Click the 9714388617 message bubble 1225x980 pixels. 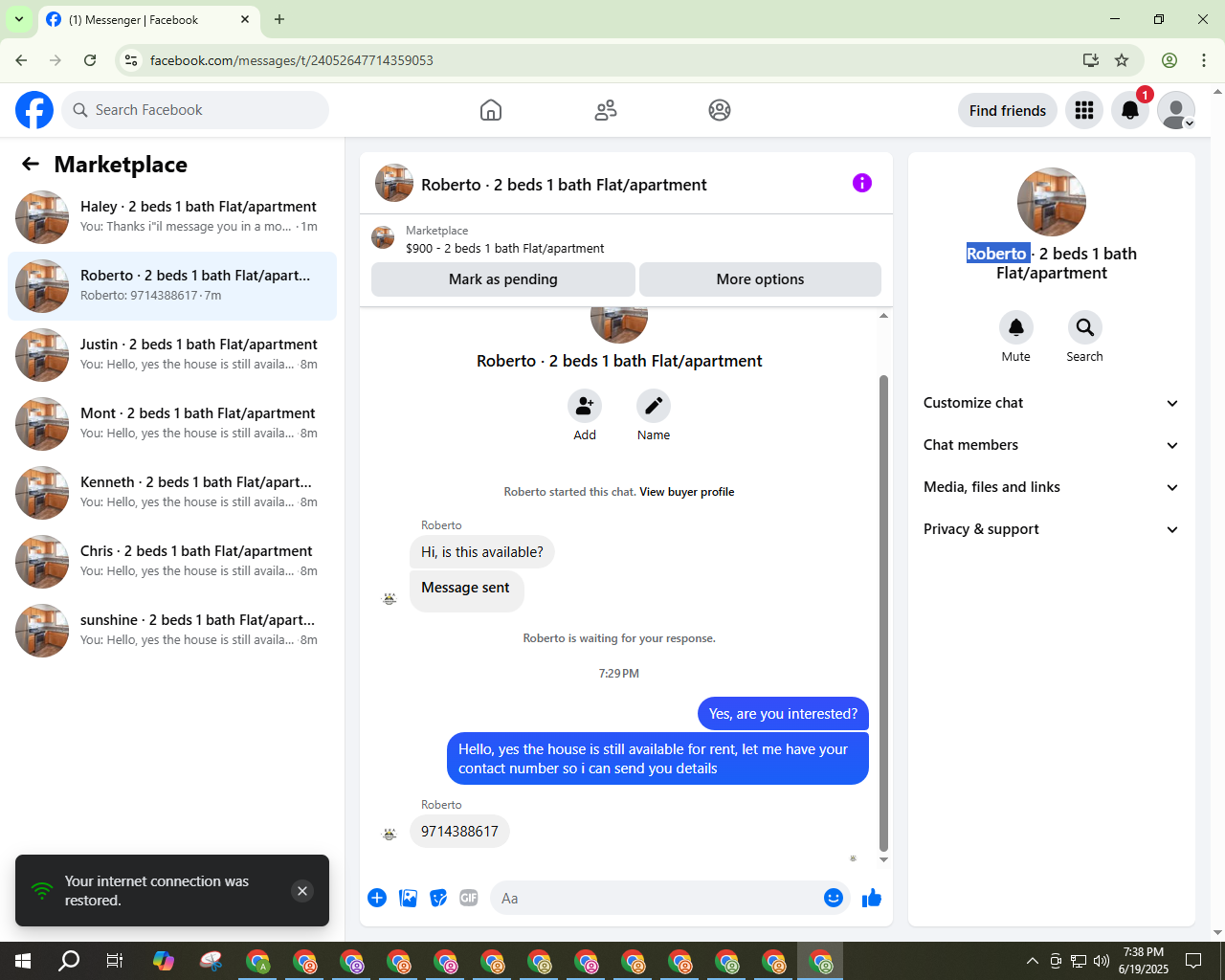[x=459, y=832]
